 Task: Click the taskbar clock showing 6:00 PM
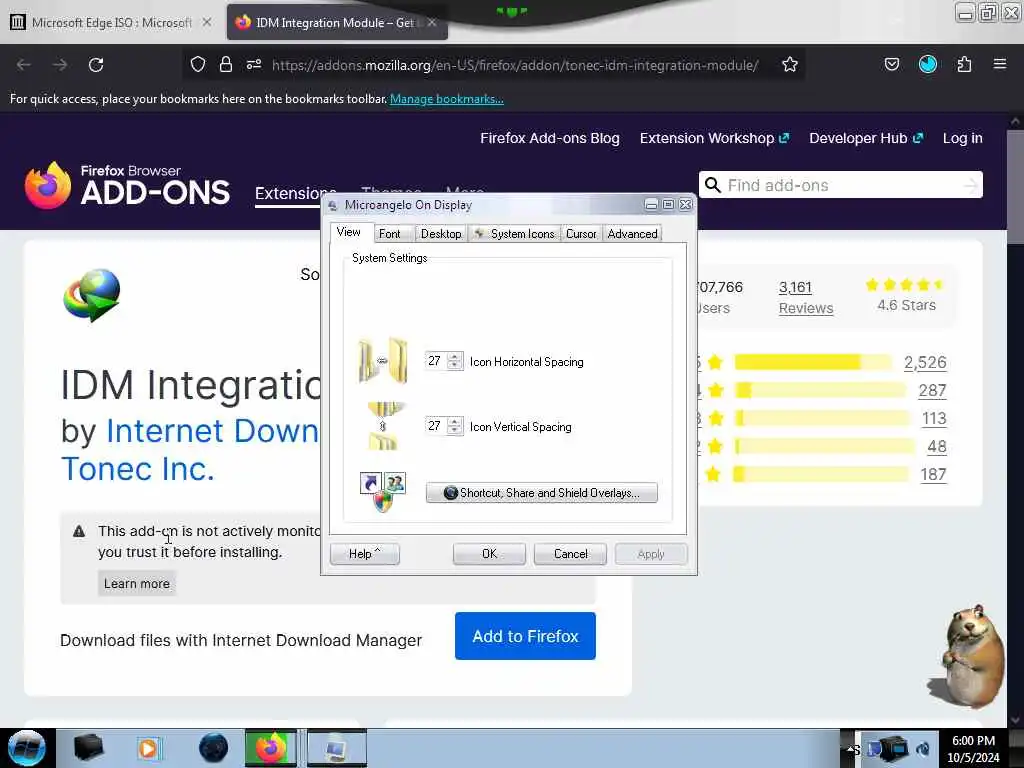tap(973, 749)
